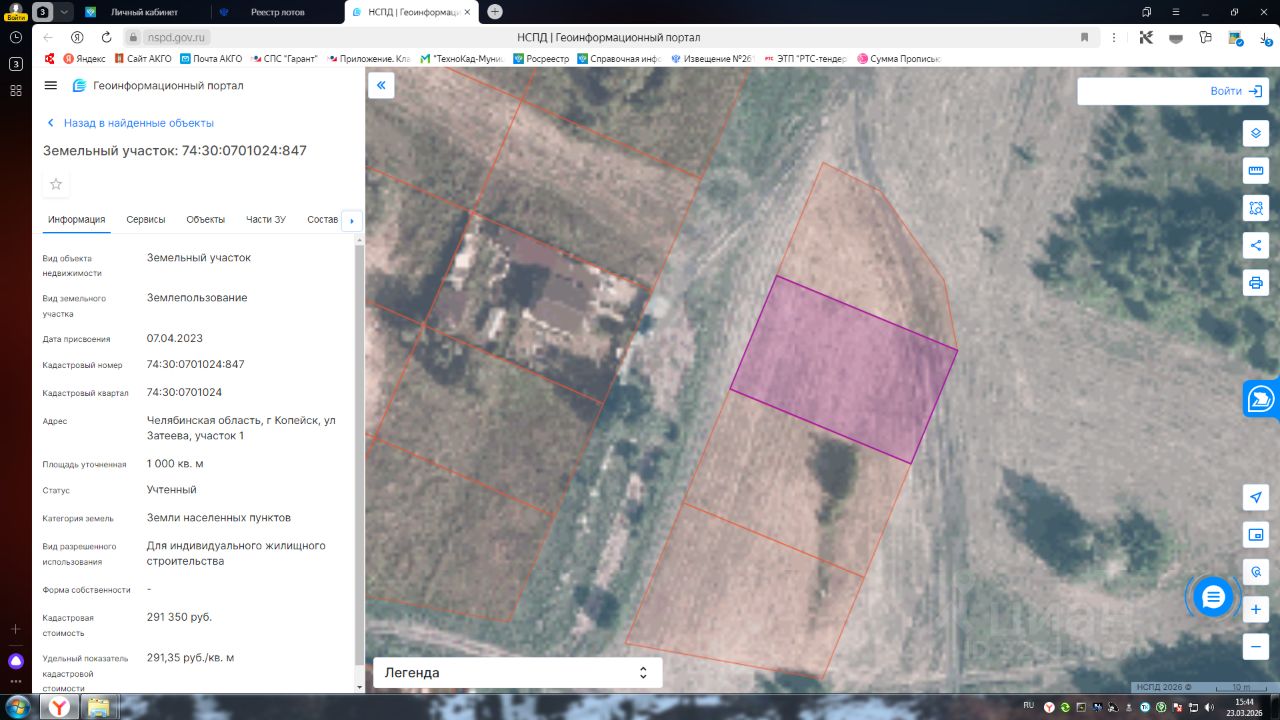The height and width of the screenshot is (720, 1280).
Task: Open the ЭТП "РТС-тендер" bookmark
Action: pyautogui.click(x=805, y=59)
